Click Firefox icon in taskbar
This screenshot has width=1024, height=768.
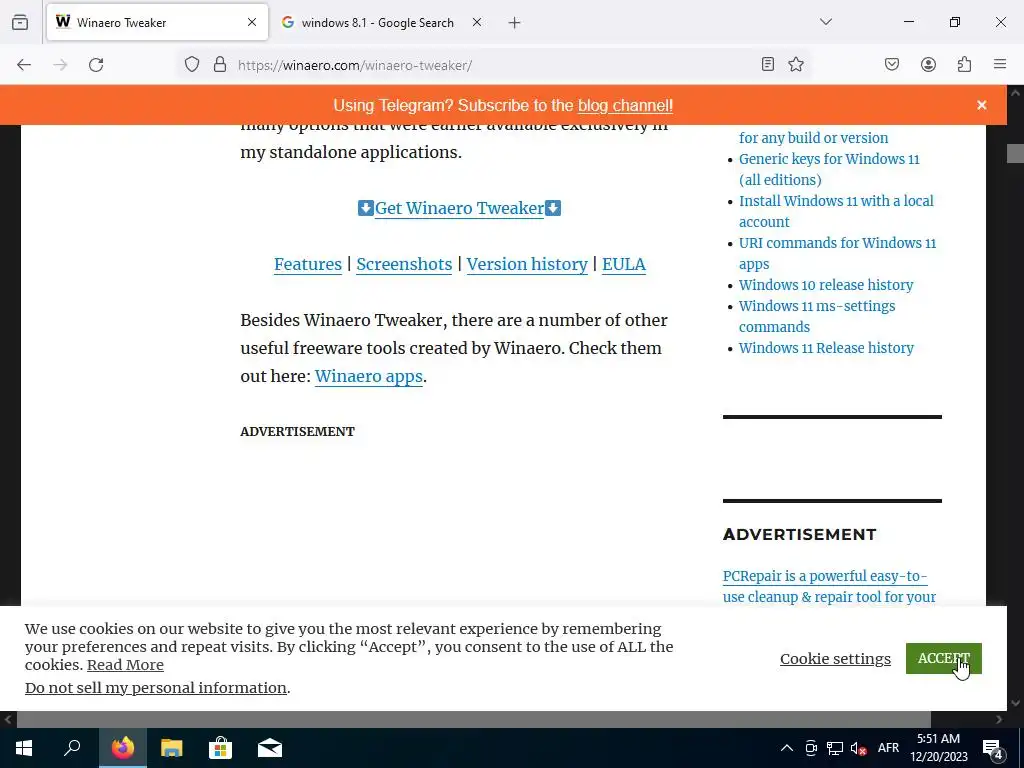coord(123,748)
